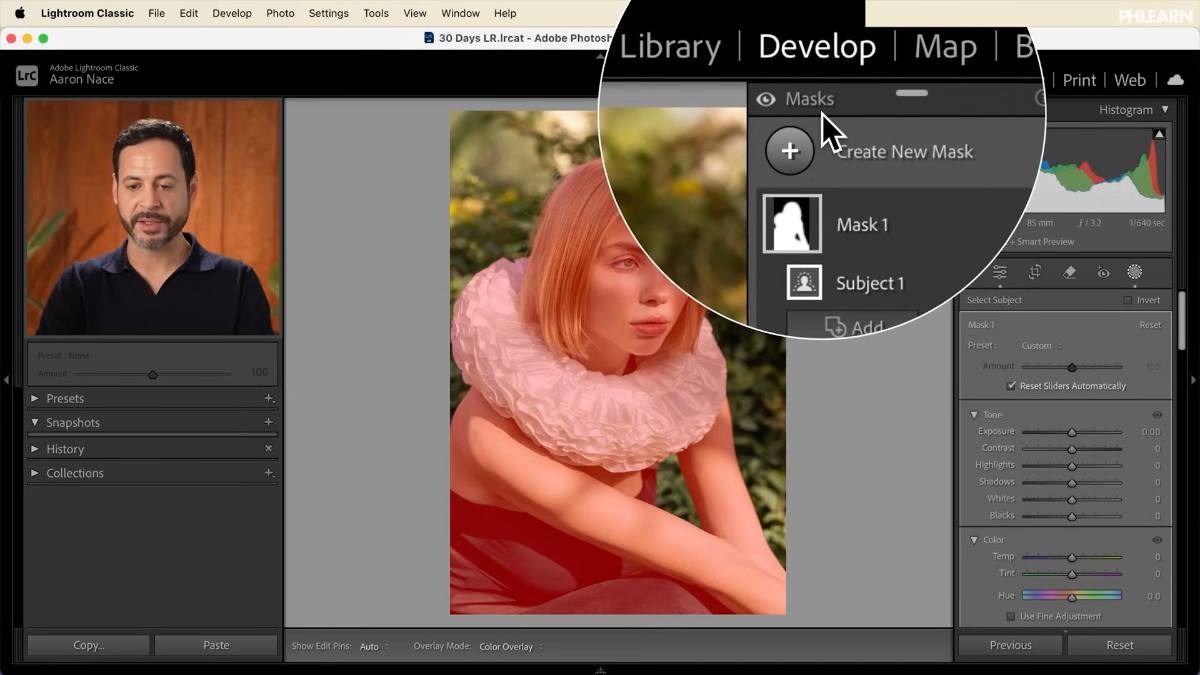Click the Contrast slider handle
This screenshot has height=675, width=1200.
click(x=1072, y=449)
